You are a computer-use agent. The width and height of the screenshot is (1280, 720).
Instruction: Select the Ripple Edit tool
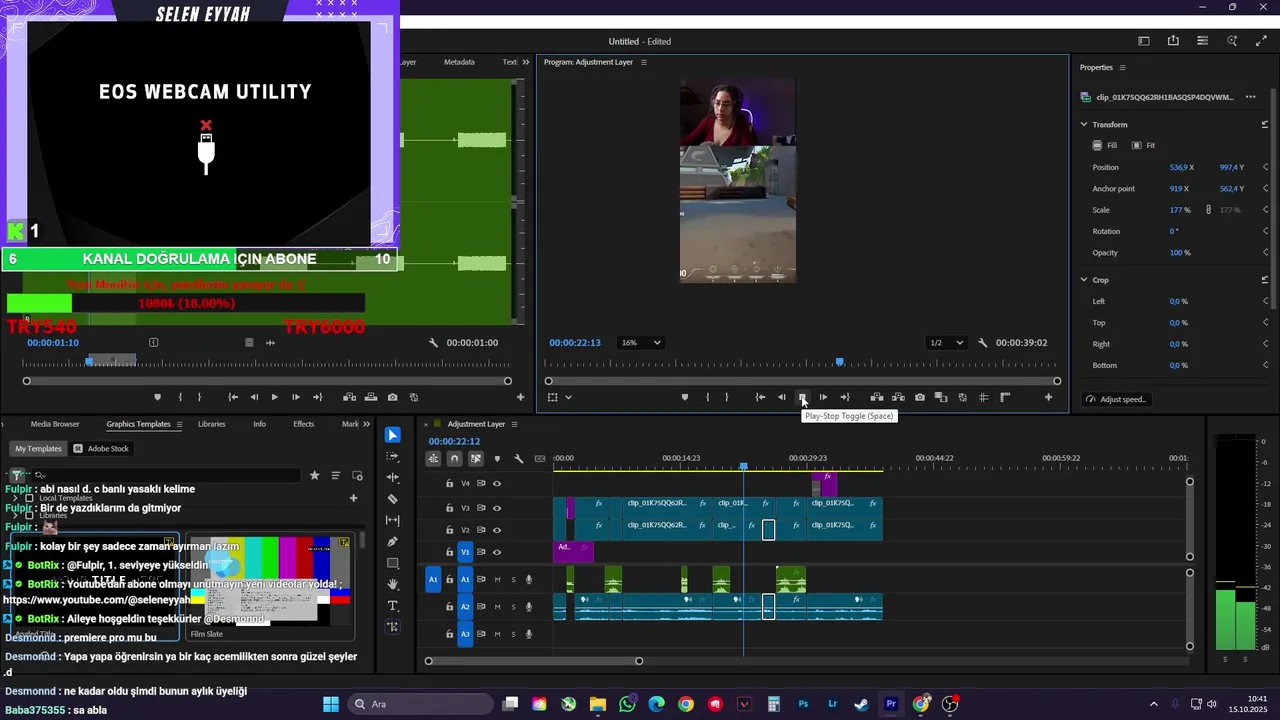point(393,478)
